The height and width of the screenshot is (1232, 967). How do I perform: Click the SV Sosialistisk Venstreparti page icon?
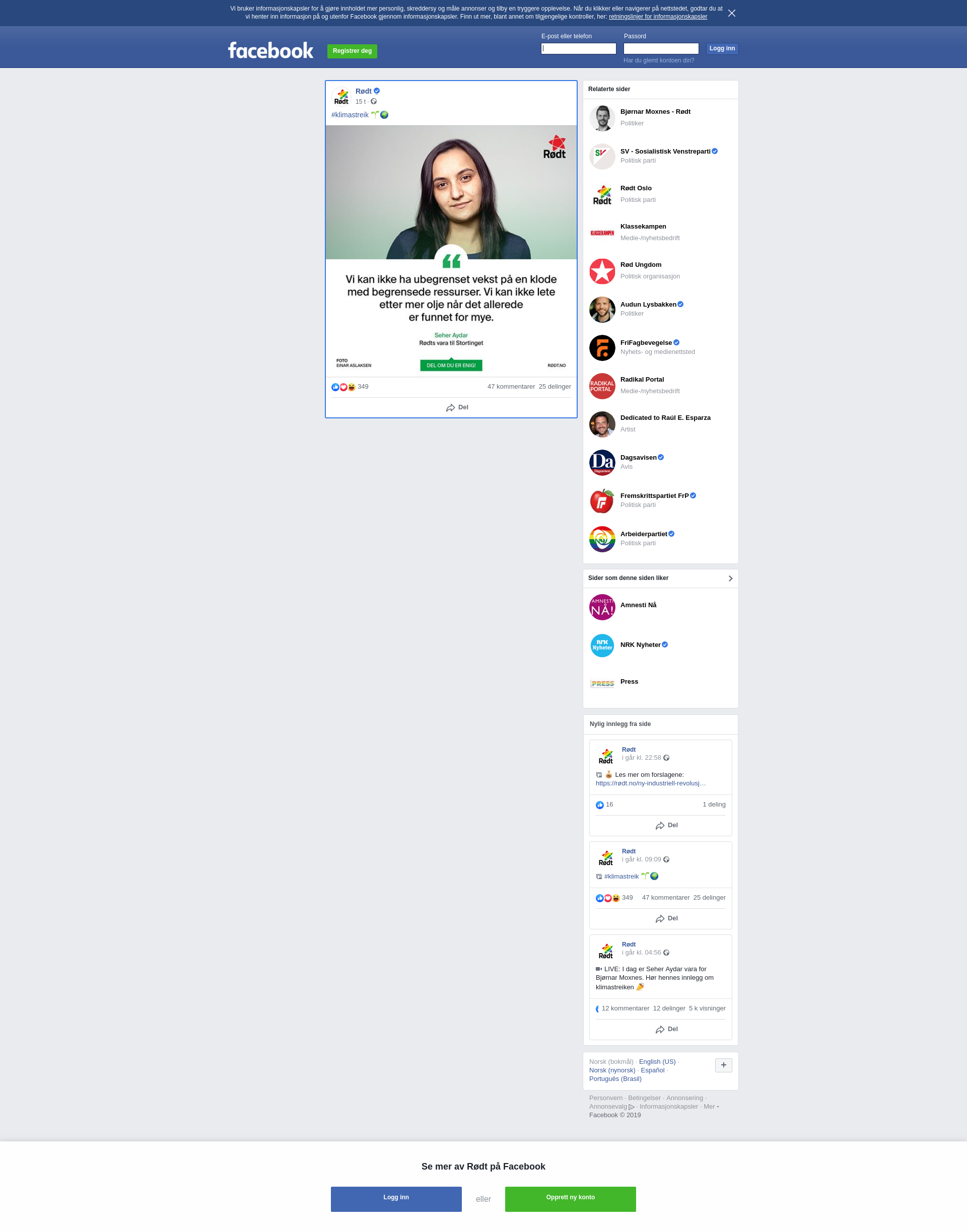tap(602, 156)
